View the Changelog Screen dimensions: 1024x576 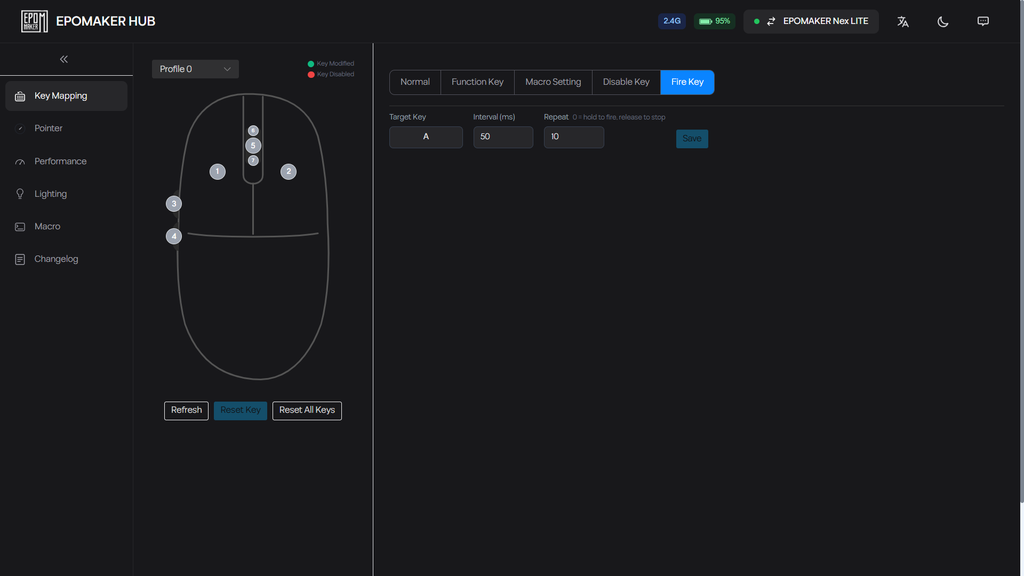[66, 259]
